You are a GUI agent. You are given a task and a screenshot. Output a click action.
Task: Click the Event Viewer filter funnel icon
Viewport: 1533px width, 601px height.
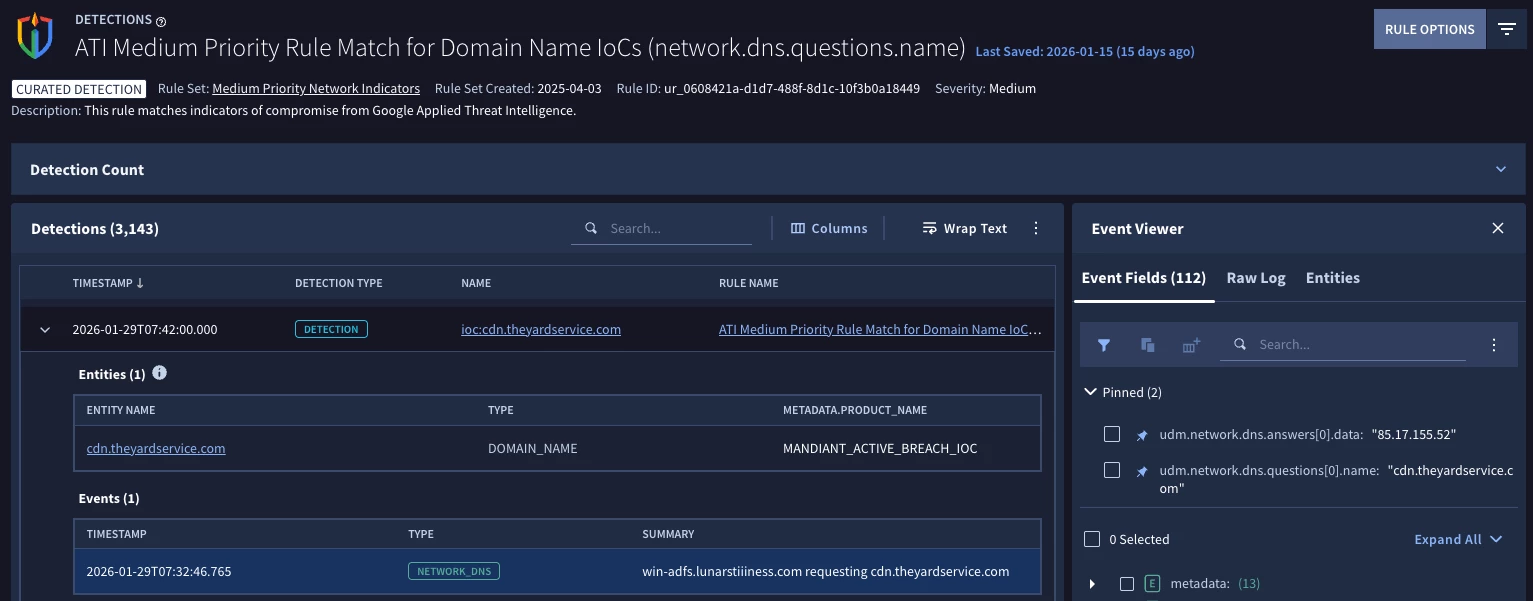pyautogui.click(x=1104, y=344)
